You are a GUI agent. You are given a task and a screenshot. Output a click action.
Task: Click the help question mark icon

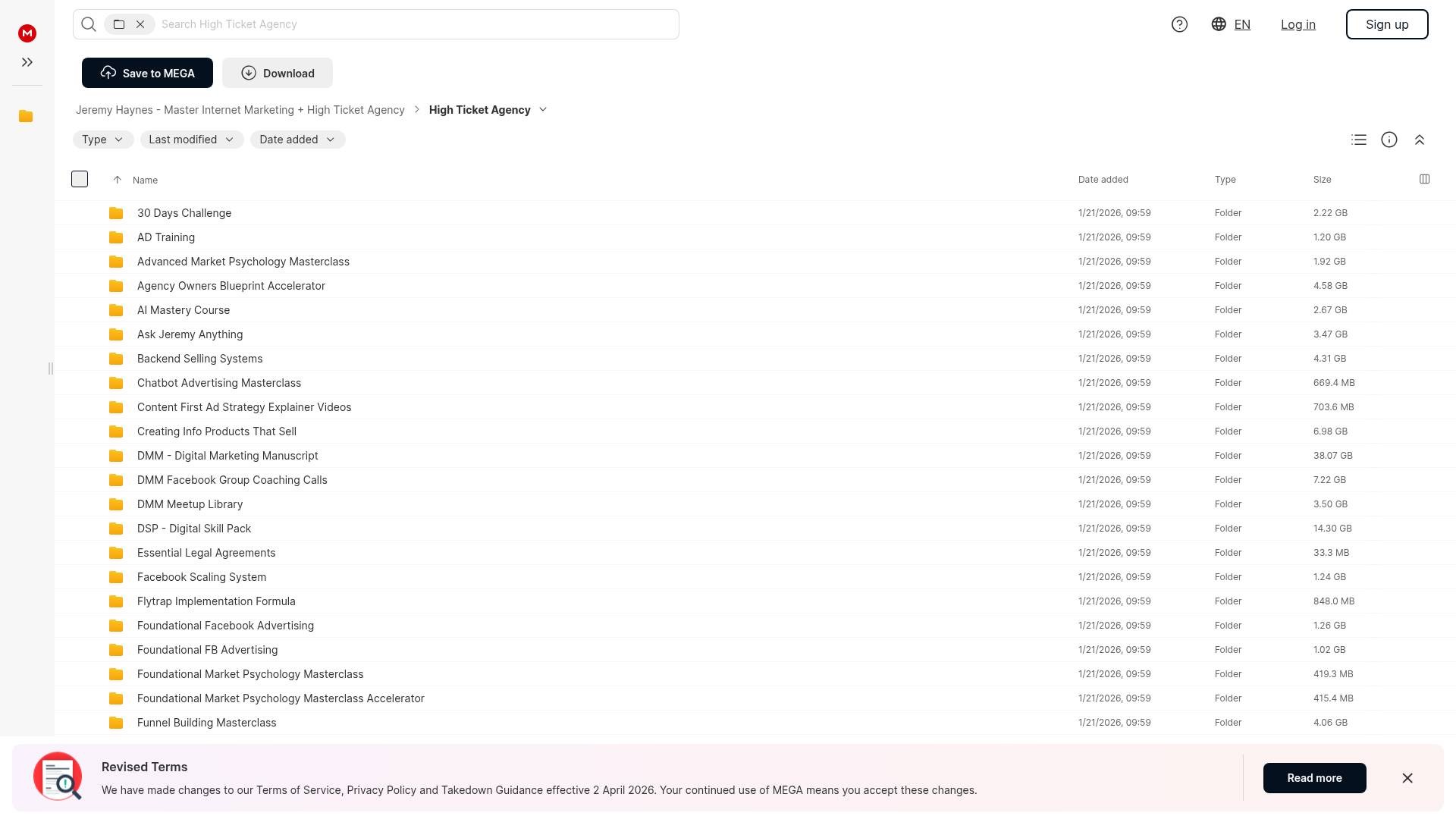[1179, 24]
